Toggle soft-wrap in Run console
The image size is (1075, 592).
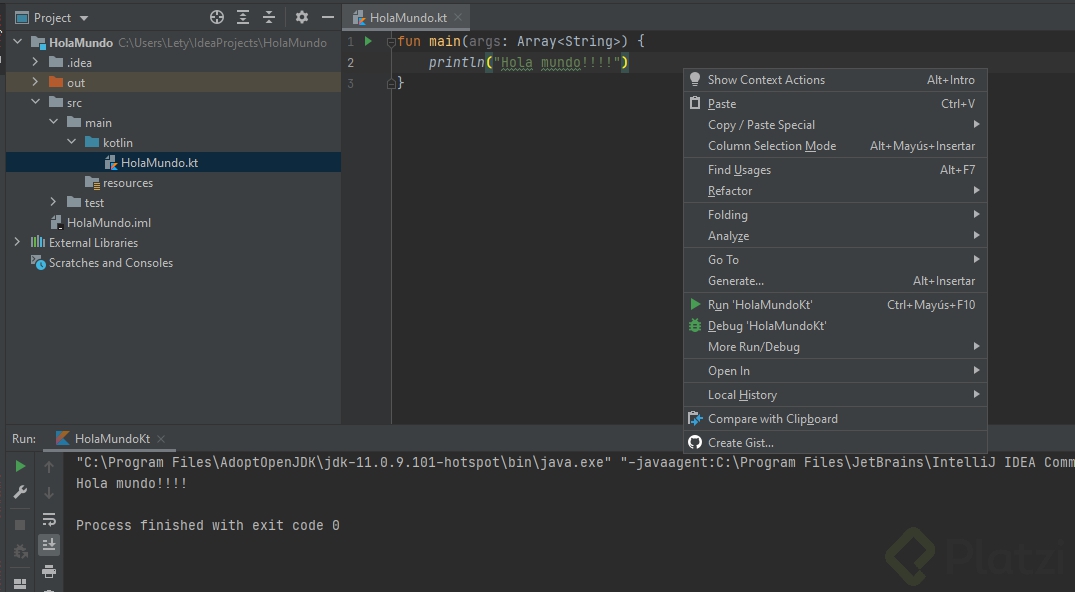coord(48,519)
